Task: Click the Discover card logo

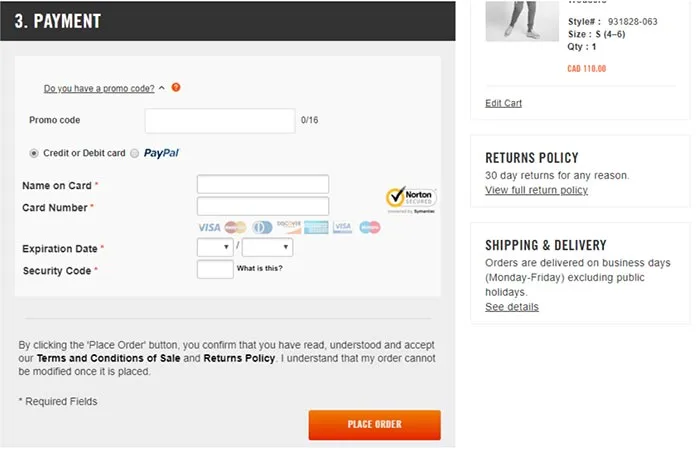Action: coord(289,227)
